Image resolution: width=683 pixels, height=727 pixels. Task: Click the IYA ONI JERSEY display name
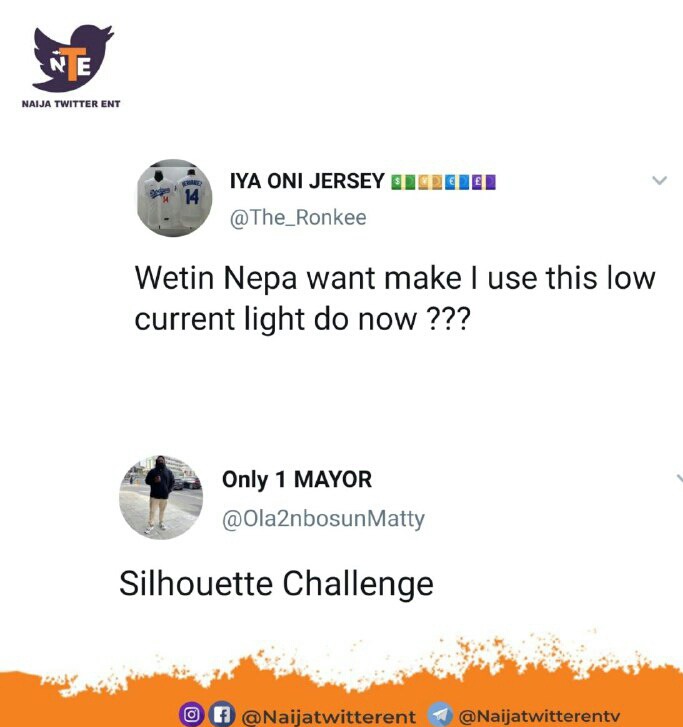(x=307, y=181)
